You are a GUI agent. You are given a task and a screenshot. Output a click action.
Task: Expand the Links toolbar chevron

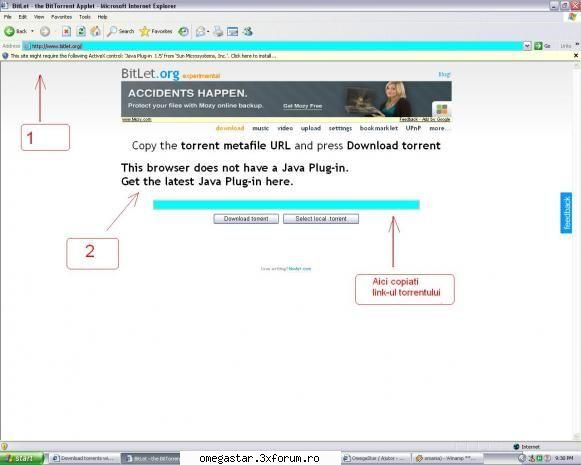[x=577, y=45]
